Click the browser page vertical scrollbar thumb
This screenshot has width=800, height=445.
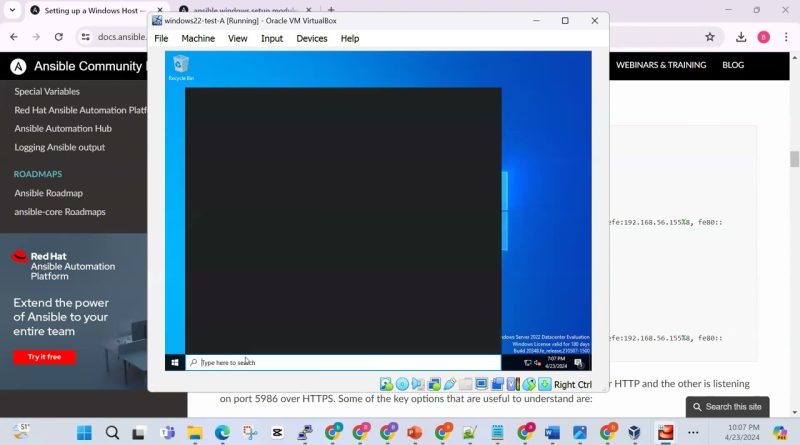[x=794, y=159]
